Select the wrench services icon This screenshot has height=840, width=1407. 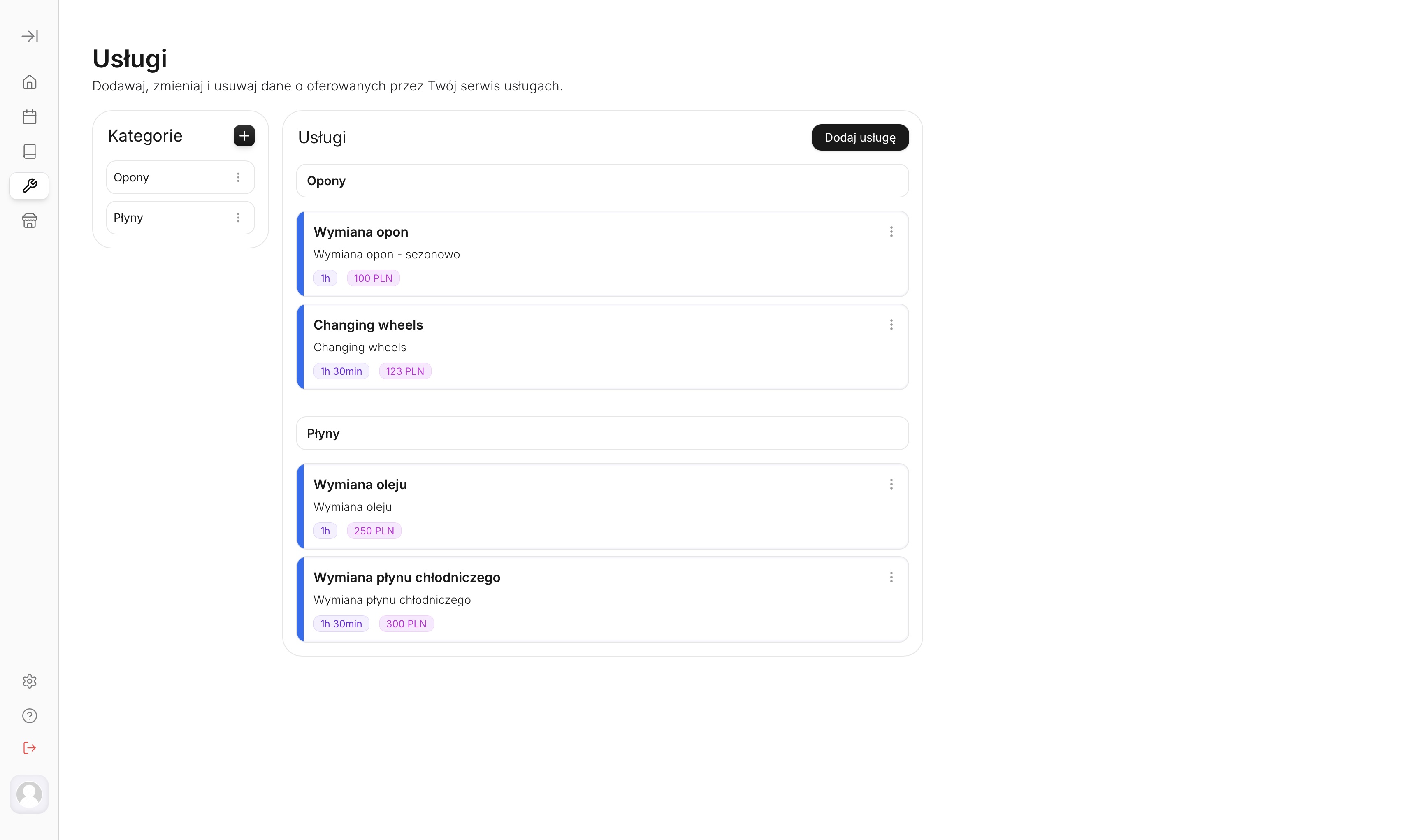click(30, 186)
